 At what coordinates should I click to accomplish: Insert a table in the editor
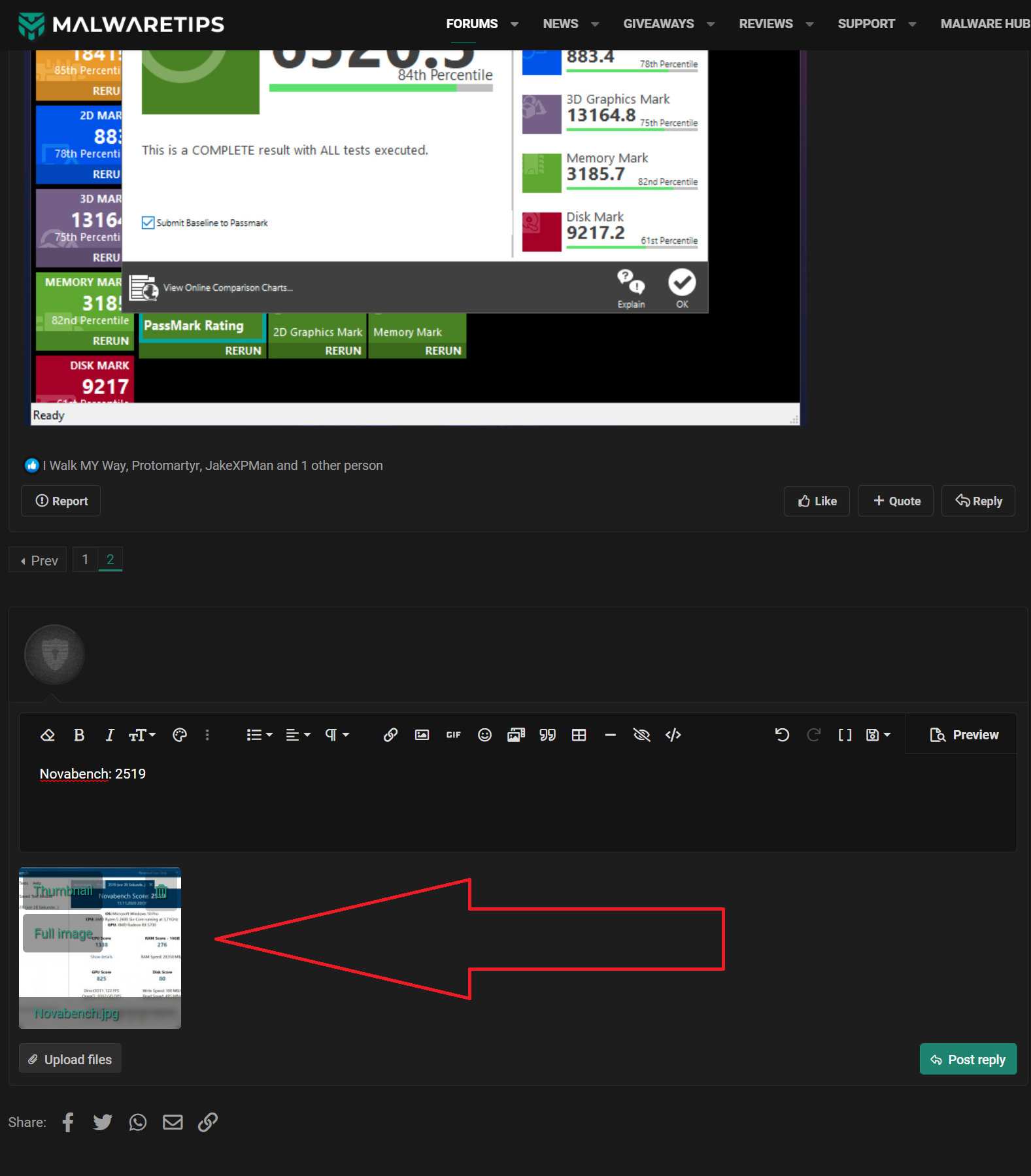[x=579, y=735]
